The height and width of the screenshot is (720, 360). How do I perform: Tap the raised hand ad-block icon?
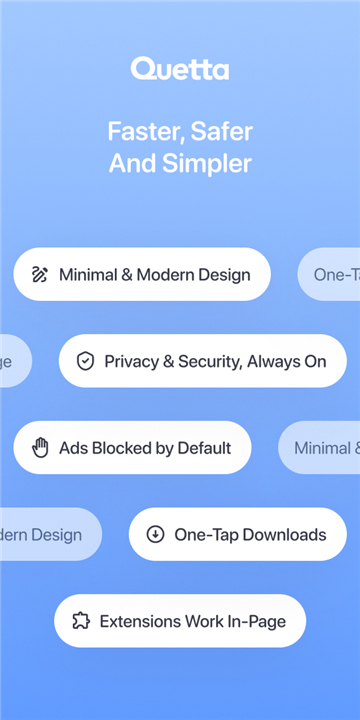pos(40,448)
